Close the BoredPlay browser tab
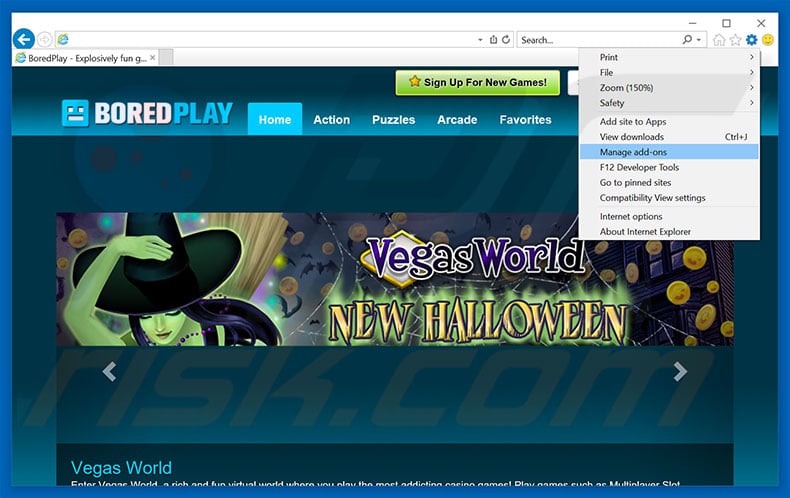 [153, 58]
